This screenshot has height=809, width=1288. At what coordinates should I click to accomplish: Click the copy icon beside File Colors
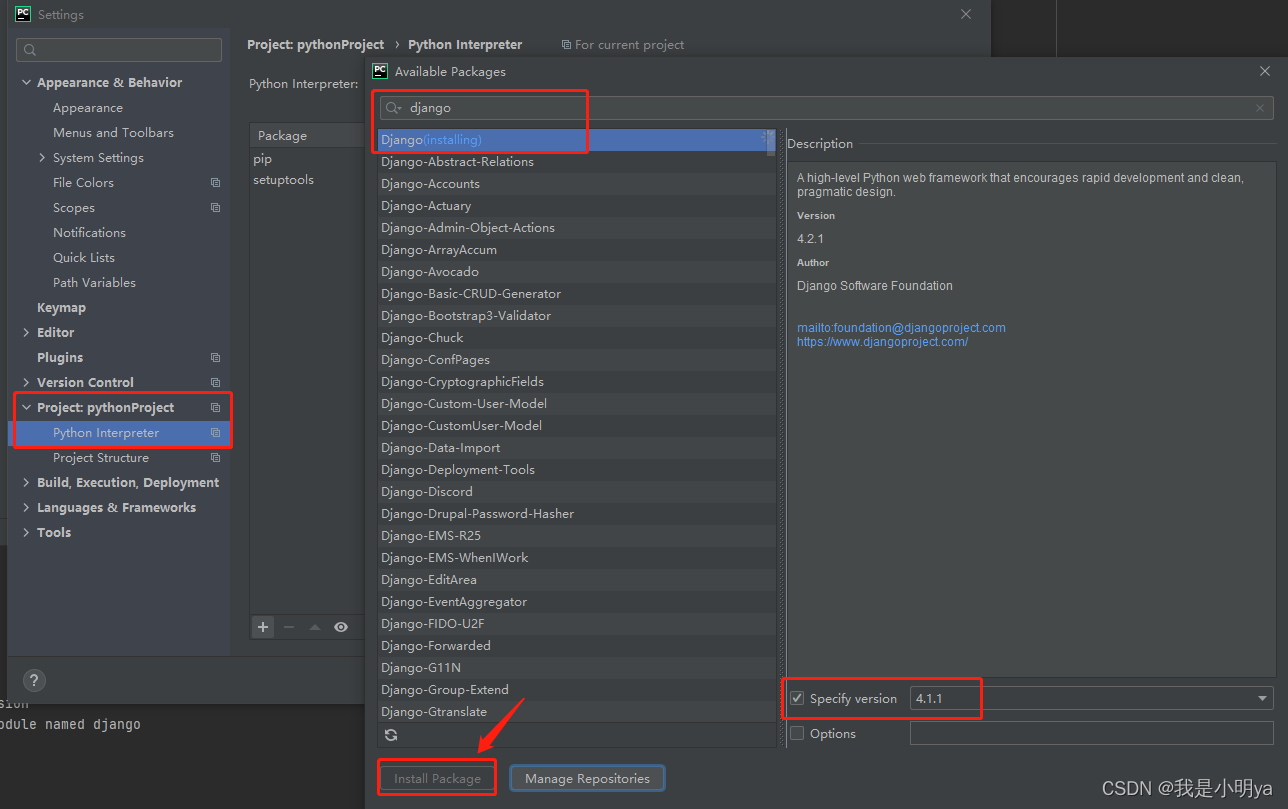pyautogui.click(x=215, y=183)
